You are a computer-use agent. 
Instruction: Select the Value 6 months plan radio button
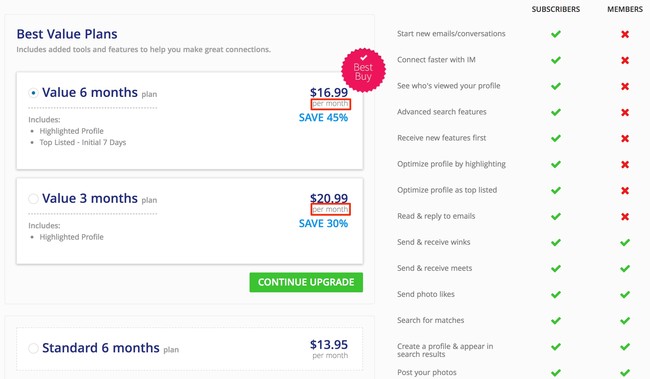click(x=34, y=93)
